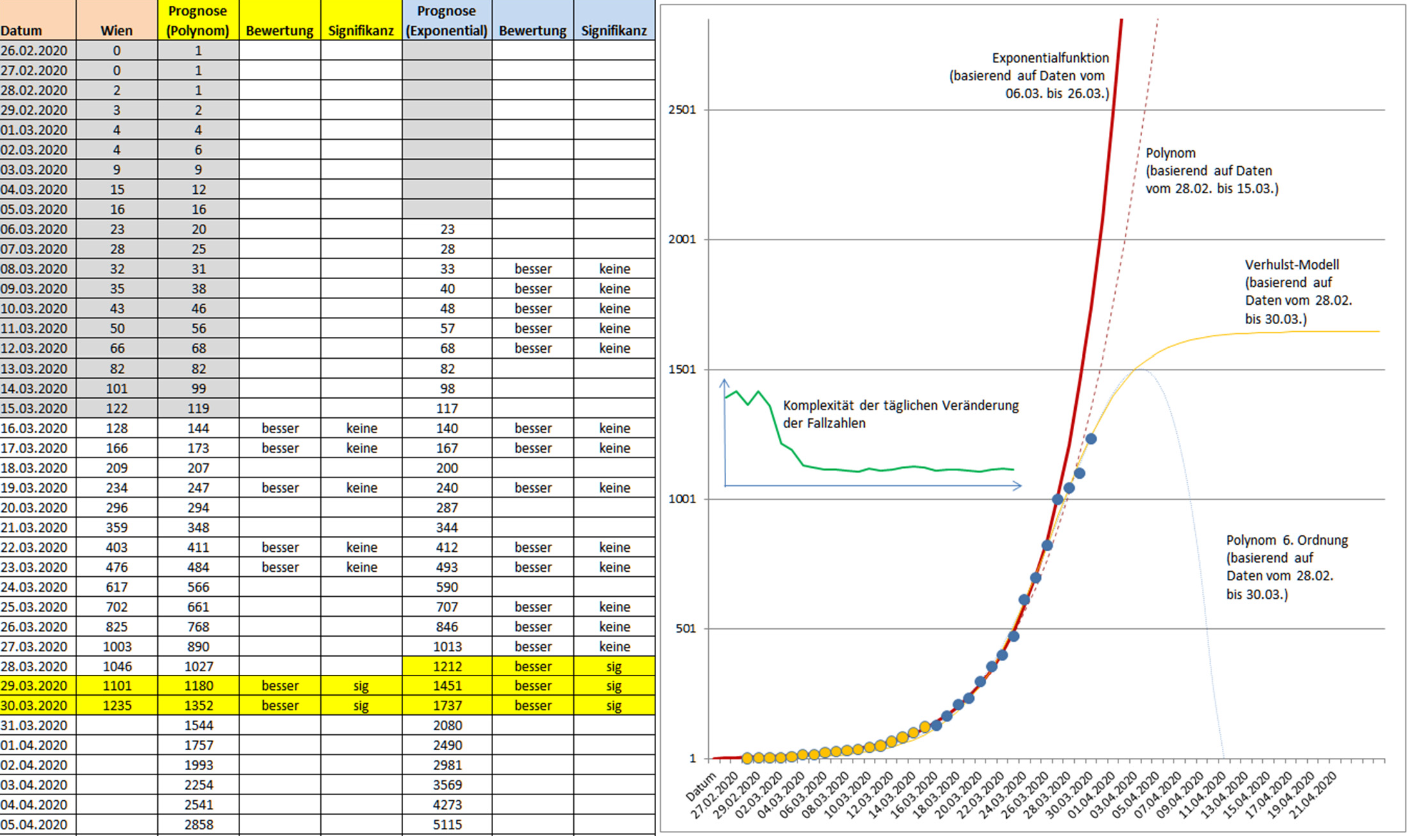Image resolution: width=1408 pixels, height=840 pixels.
Task: Select Wien value '617'
Action: pos(117,587)
